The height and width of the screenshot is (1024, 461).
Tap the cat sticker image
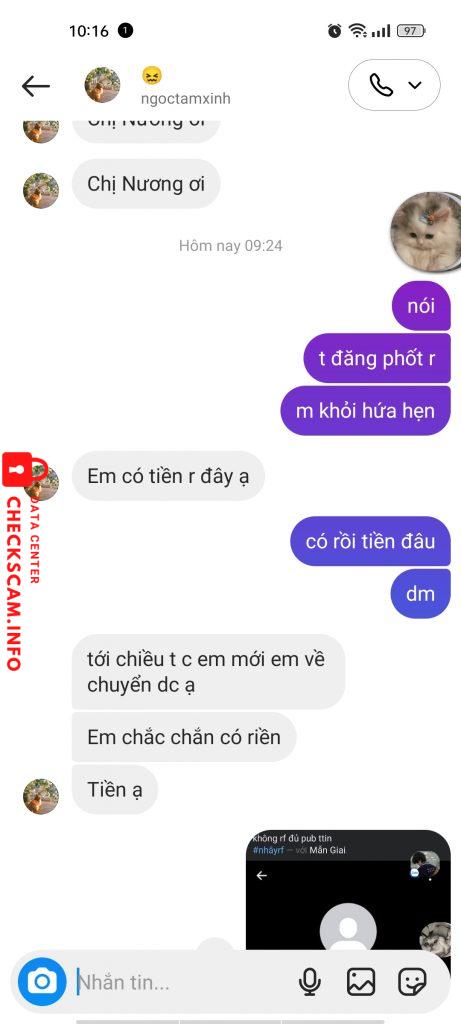click(x=425, y=232)
